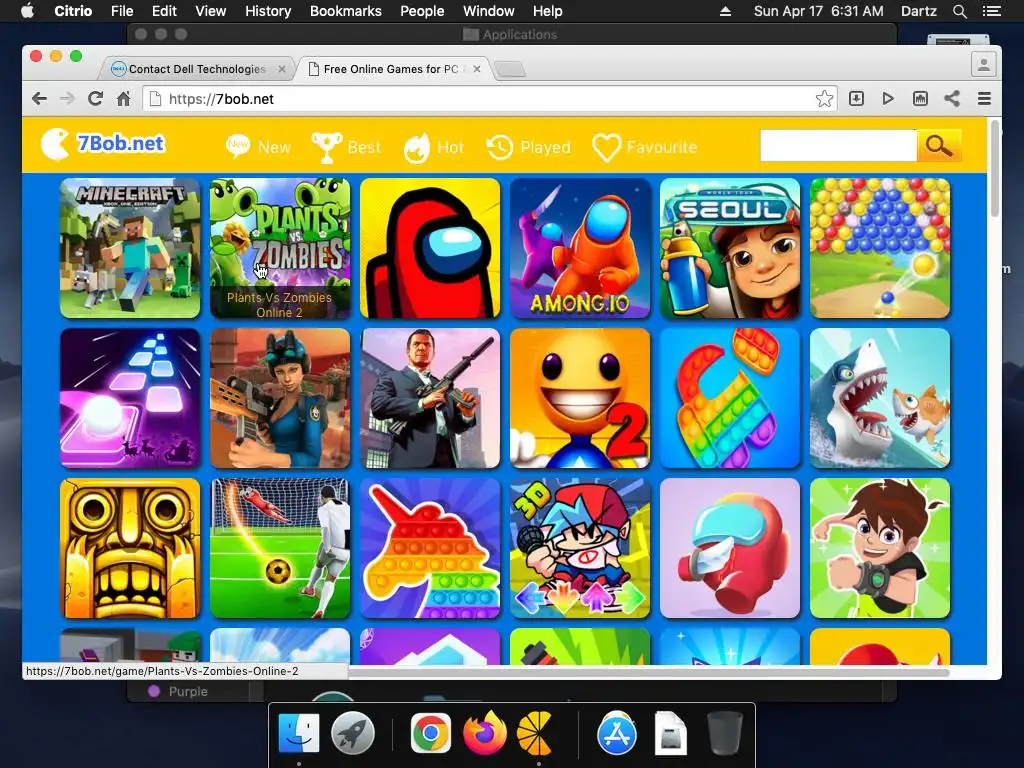Screen dimensions: 1024x768
Task: Open Launchpad from the dock
Action: coord(353,733)
